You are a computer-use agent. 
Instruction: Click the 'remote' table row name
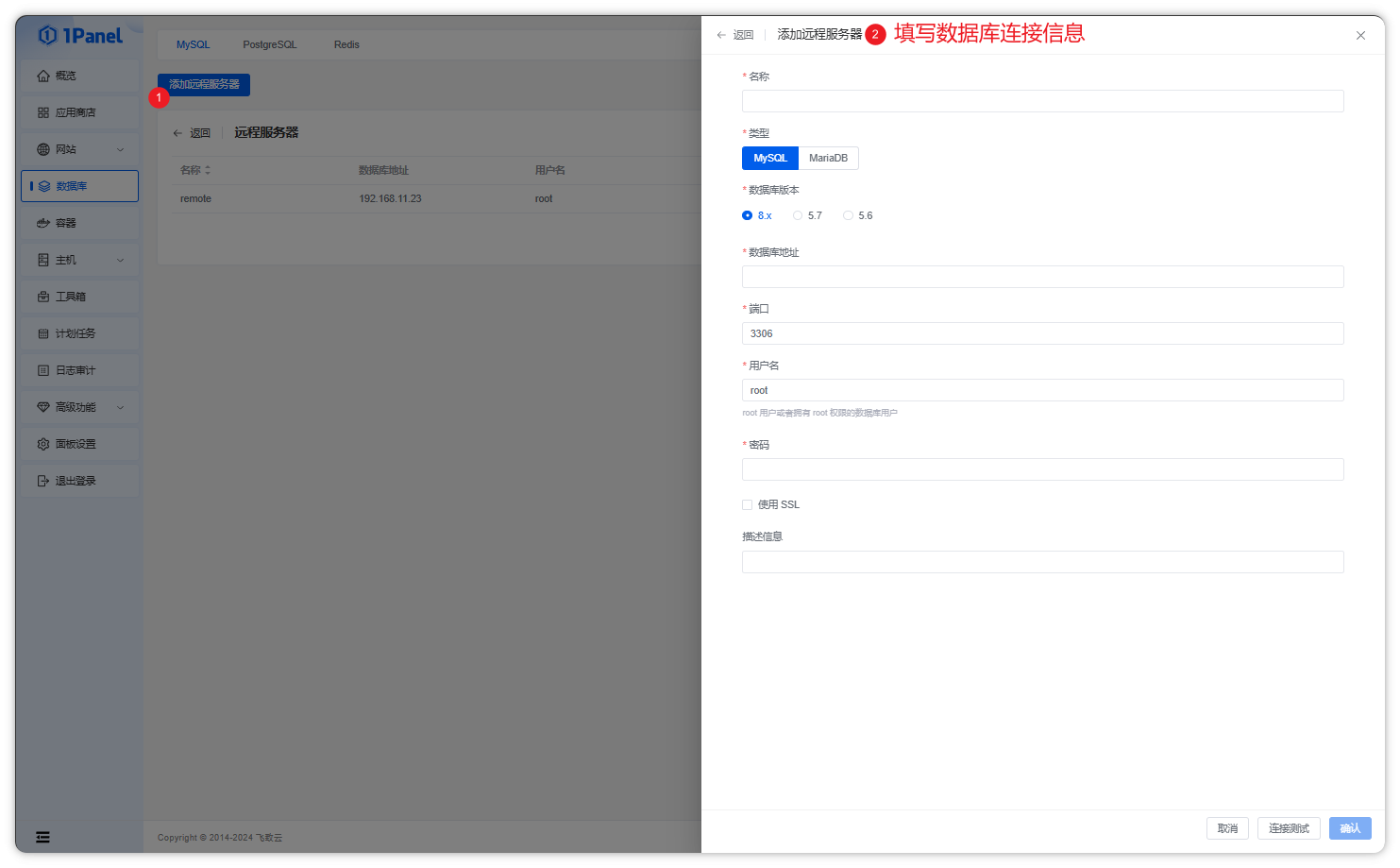pyautogui.click(x=195, y=199)
